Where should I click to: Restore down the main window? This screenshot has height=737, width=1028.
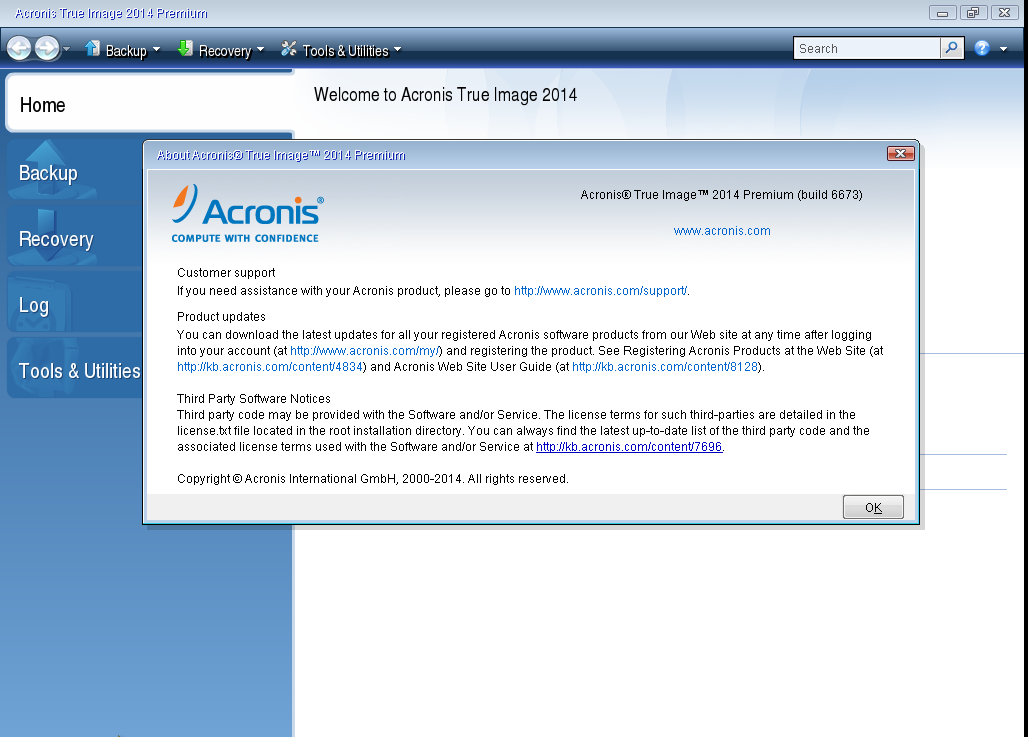[974, 12]
